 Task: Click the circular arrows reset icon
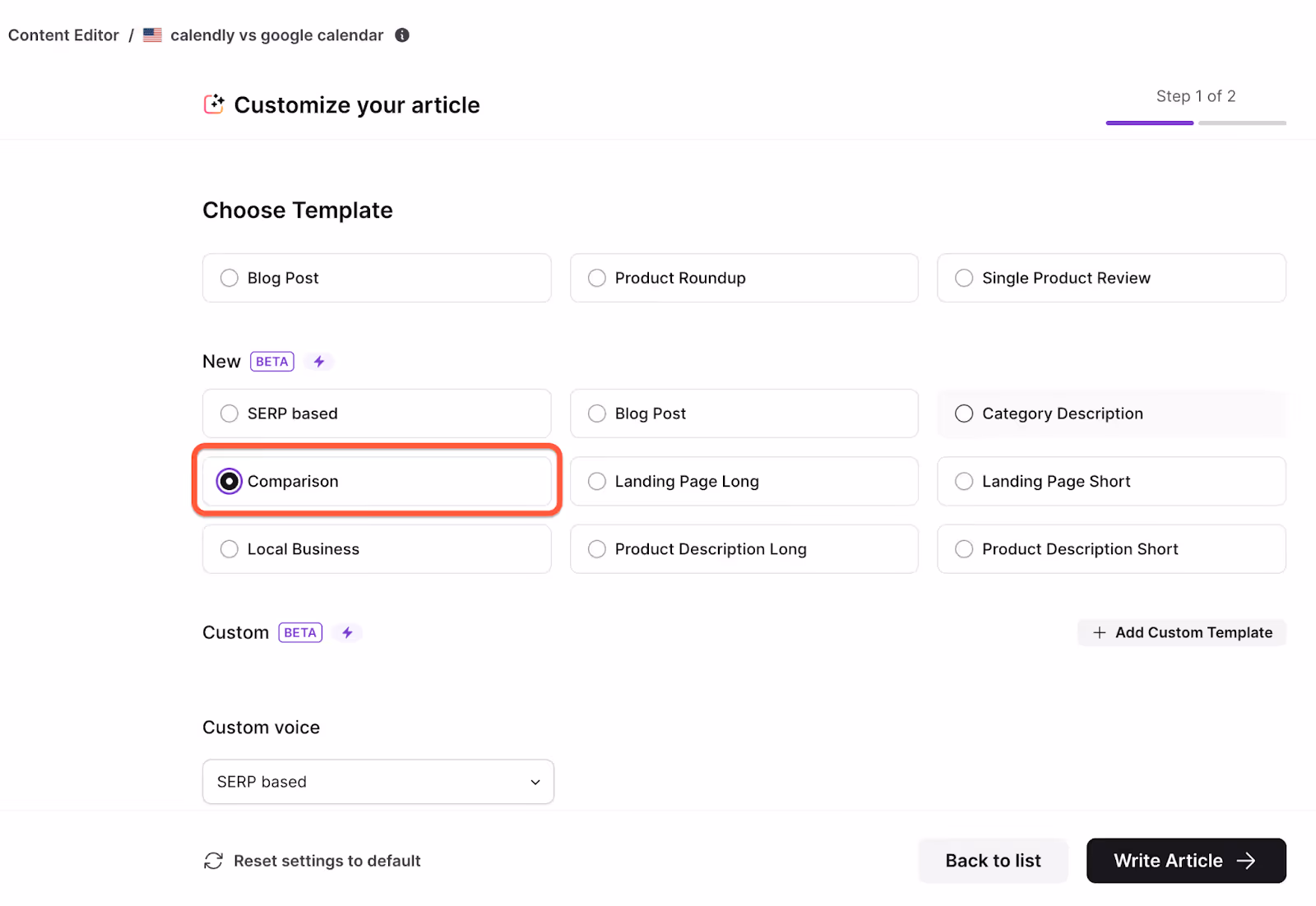[214, 861]
